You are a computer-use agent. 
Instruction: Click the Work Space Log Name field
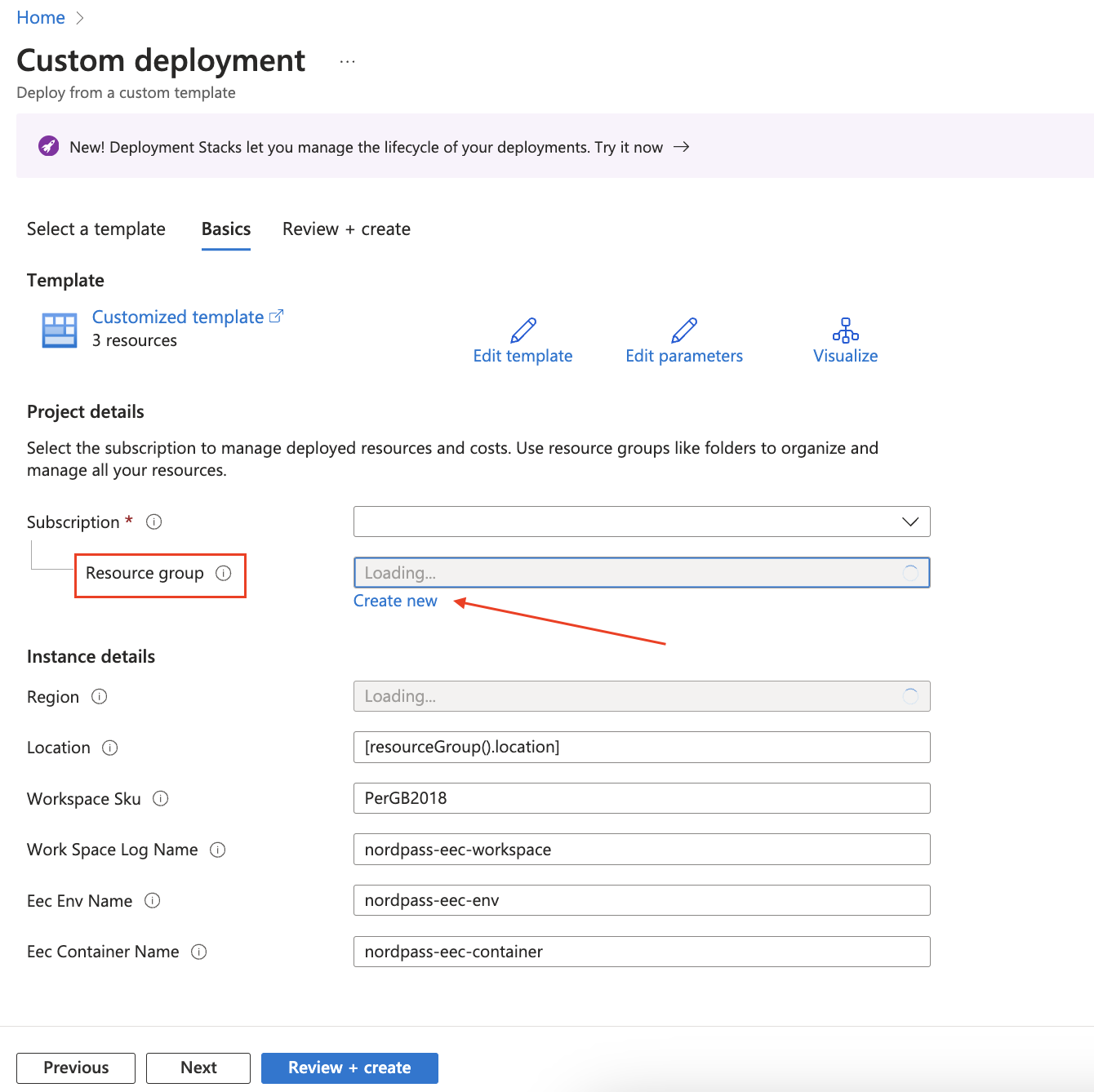coord(642,850)
